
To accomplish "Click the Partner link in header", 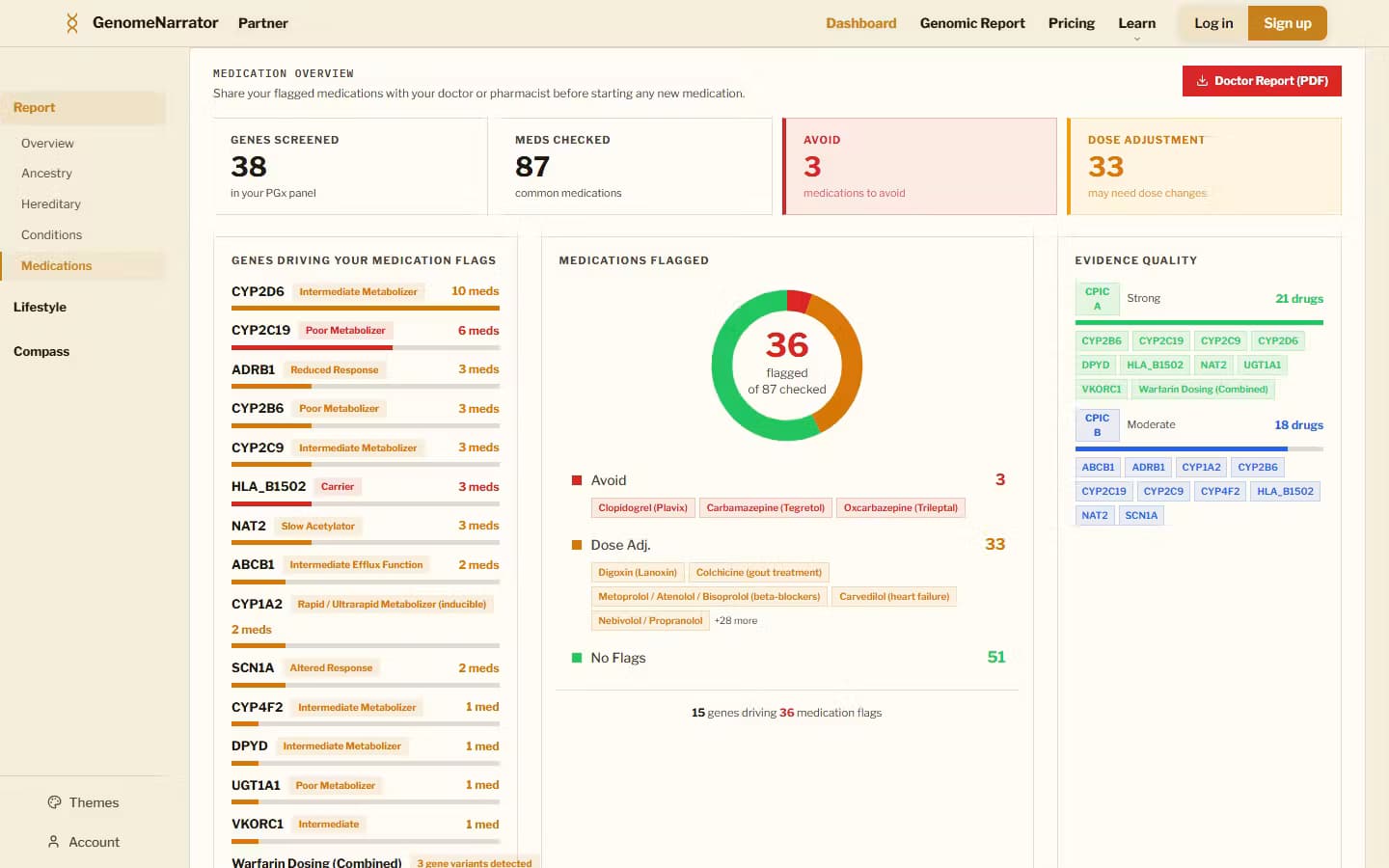I will 263,23.
